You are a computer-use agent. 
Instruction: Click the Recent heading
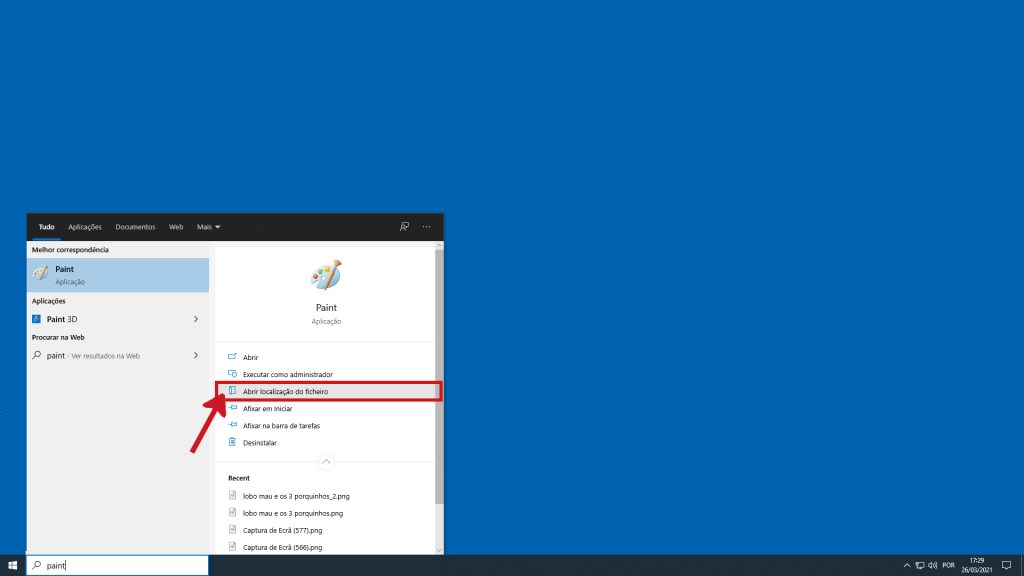tap(239, 478)
